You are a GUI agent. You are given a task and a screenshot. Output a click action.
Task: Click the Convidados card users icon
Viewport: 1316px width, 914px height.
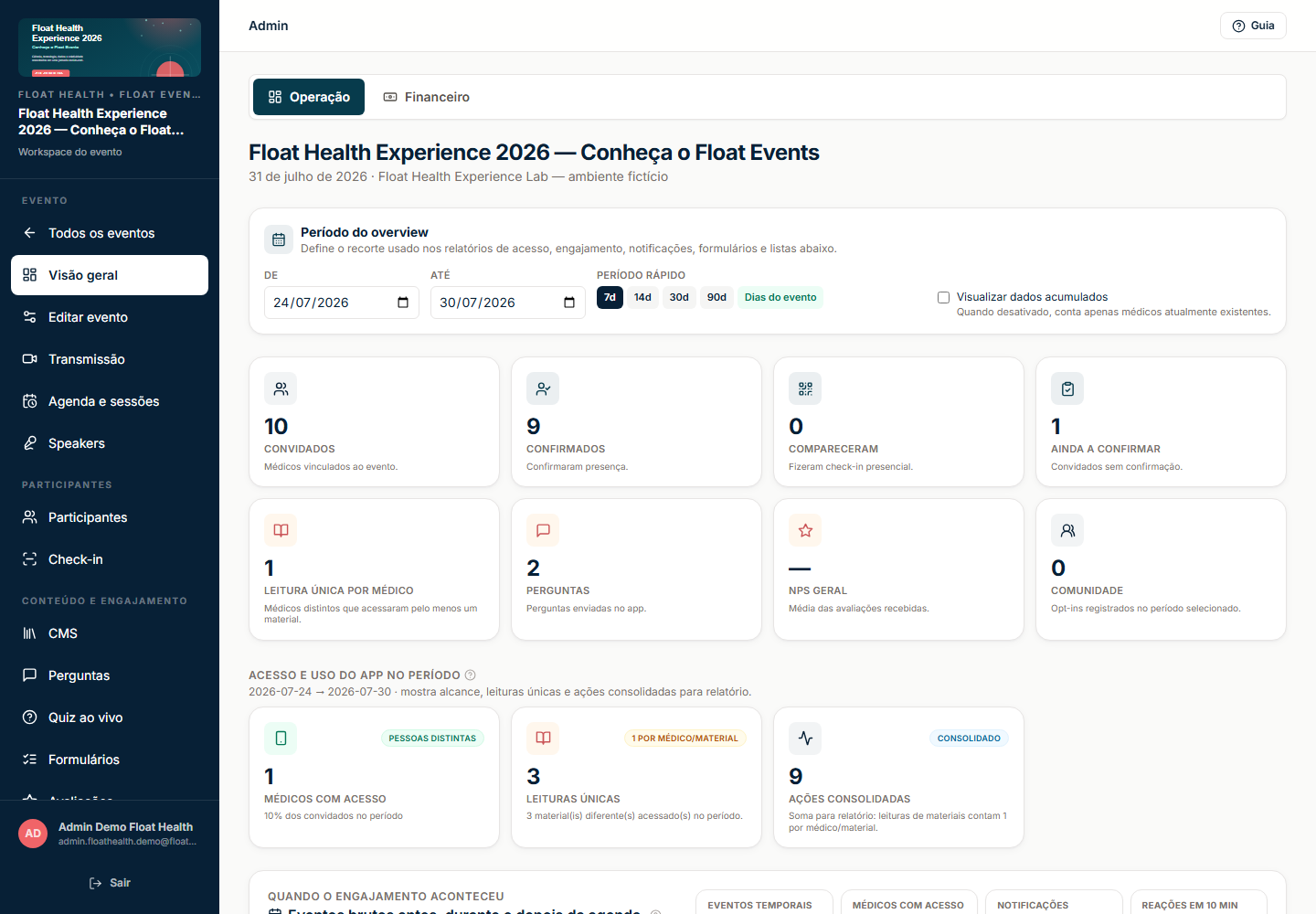click(281, 388)
